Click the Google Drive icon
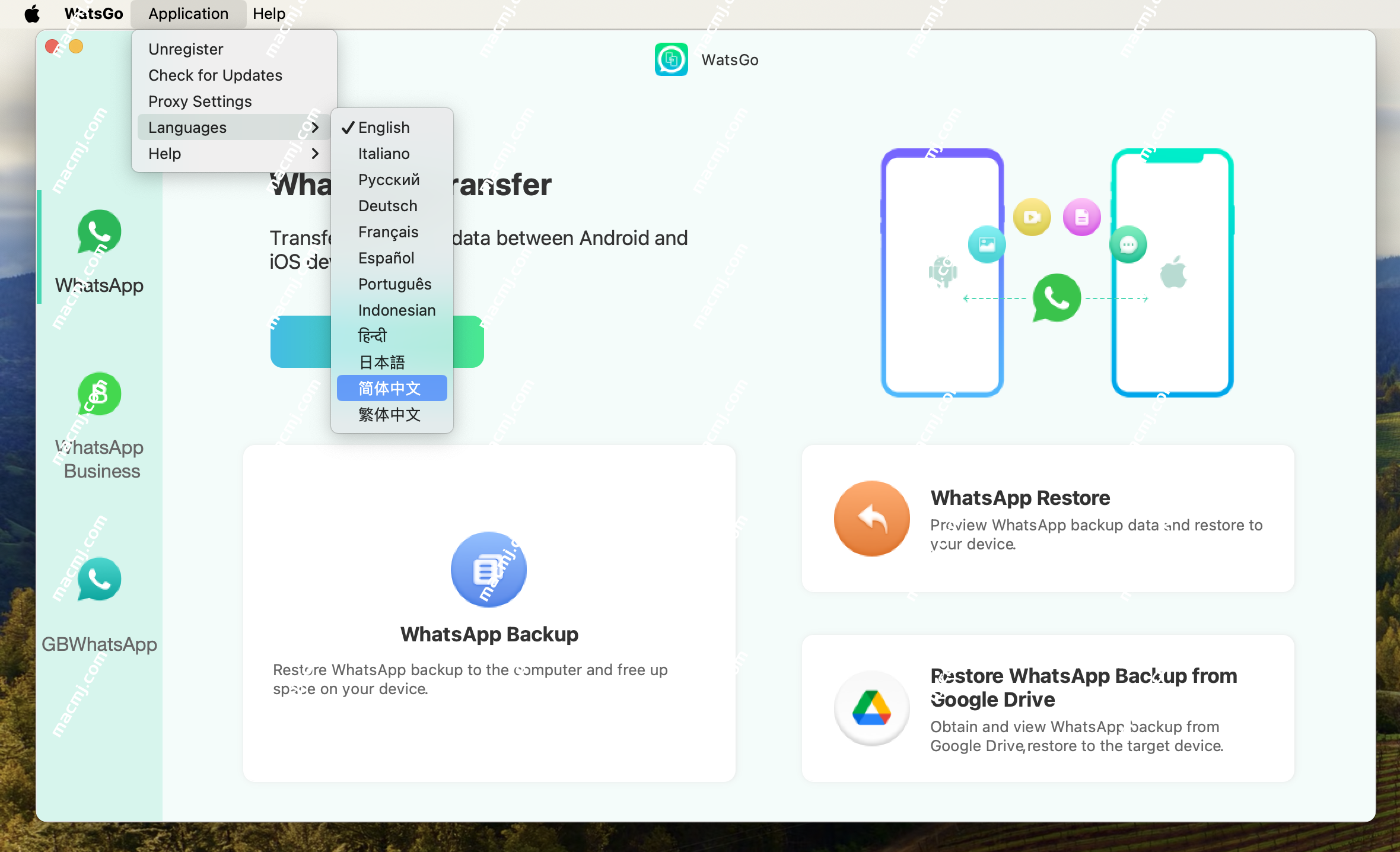 coord(871,708)
